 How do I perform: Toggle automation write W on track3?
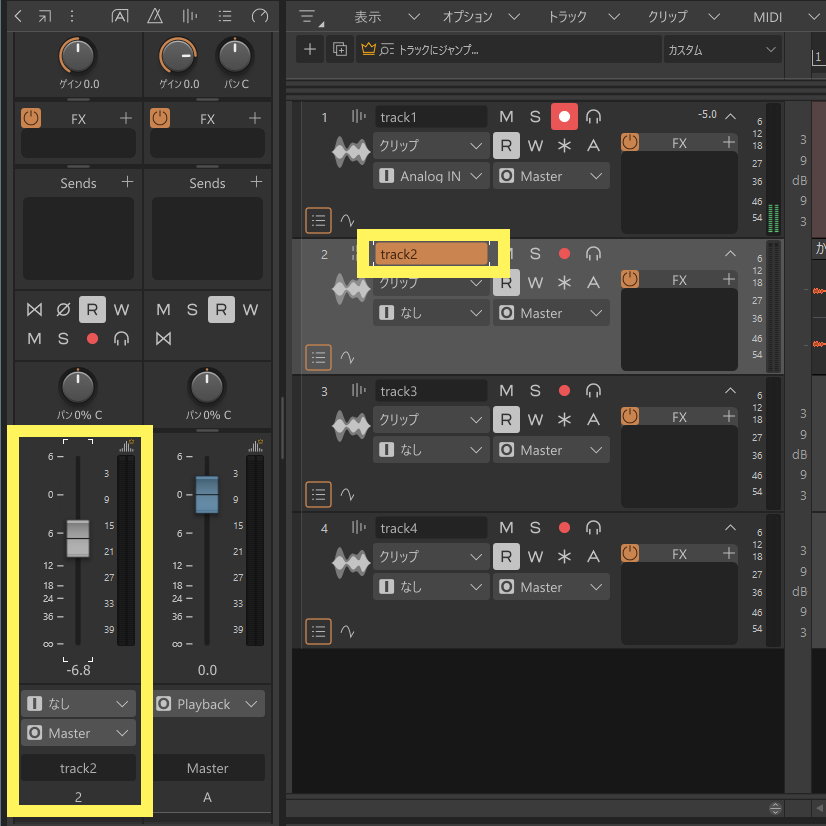[x=535, y=420]
